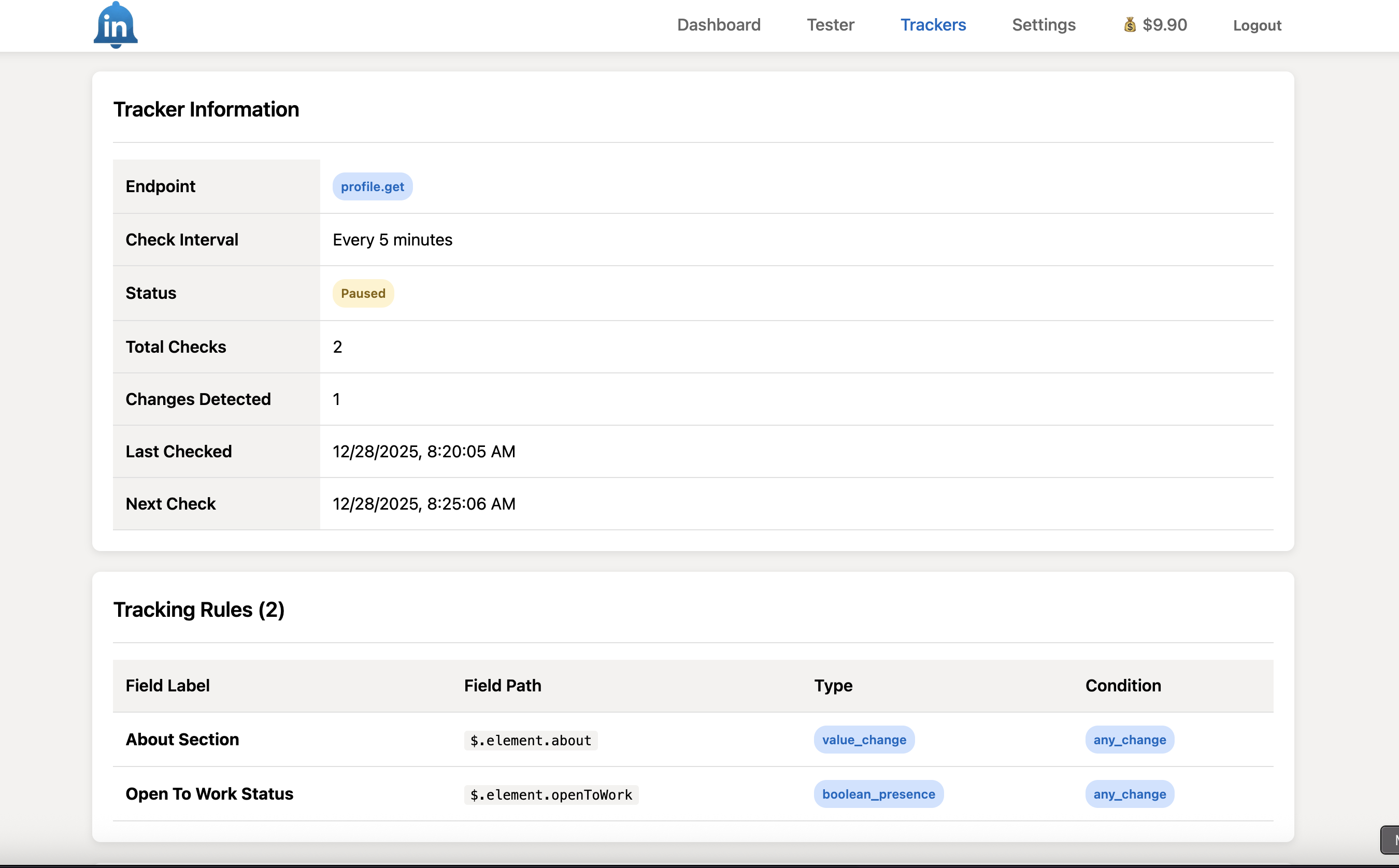Open the Tester page
The height and width of the screenshot is (868, 1399).
(831, 25)
